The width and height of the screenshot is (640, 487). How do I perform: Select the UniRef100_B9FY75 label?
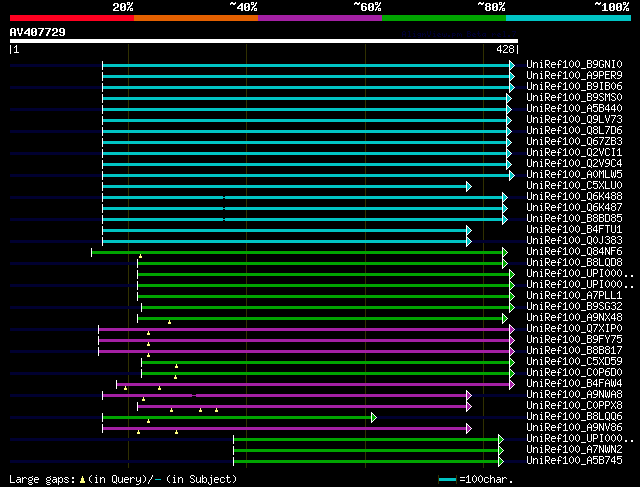(574, 340)
